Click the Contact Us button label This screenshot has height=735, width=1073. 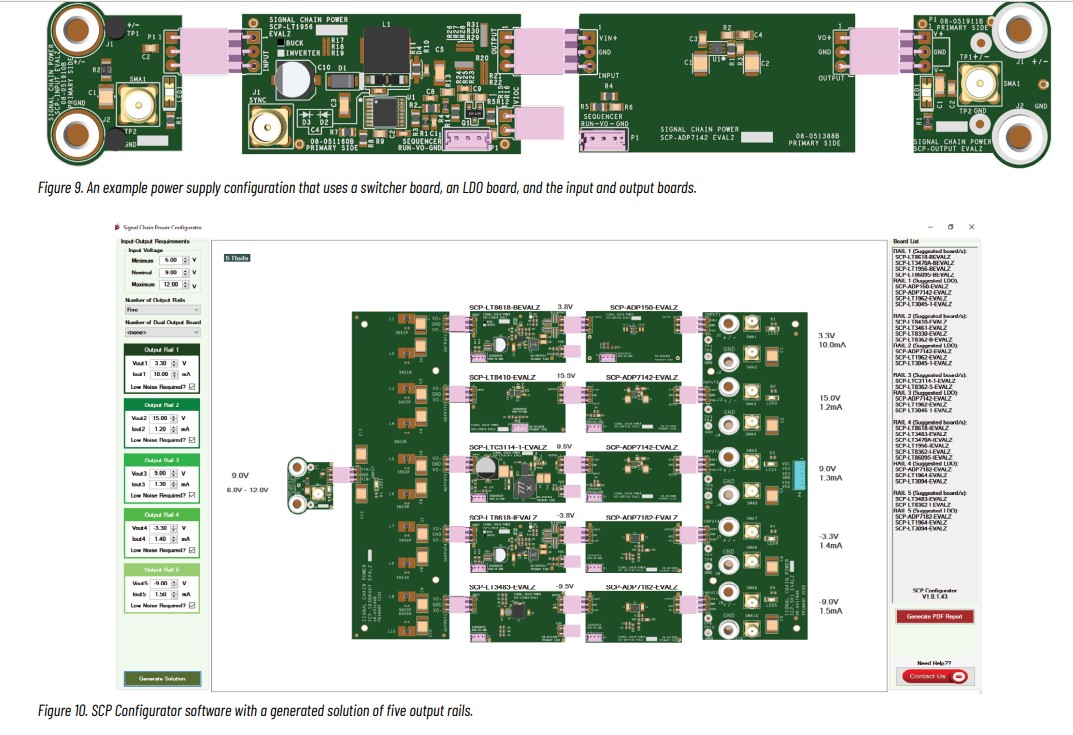pyautogui.click(x=927, y=677)
